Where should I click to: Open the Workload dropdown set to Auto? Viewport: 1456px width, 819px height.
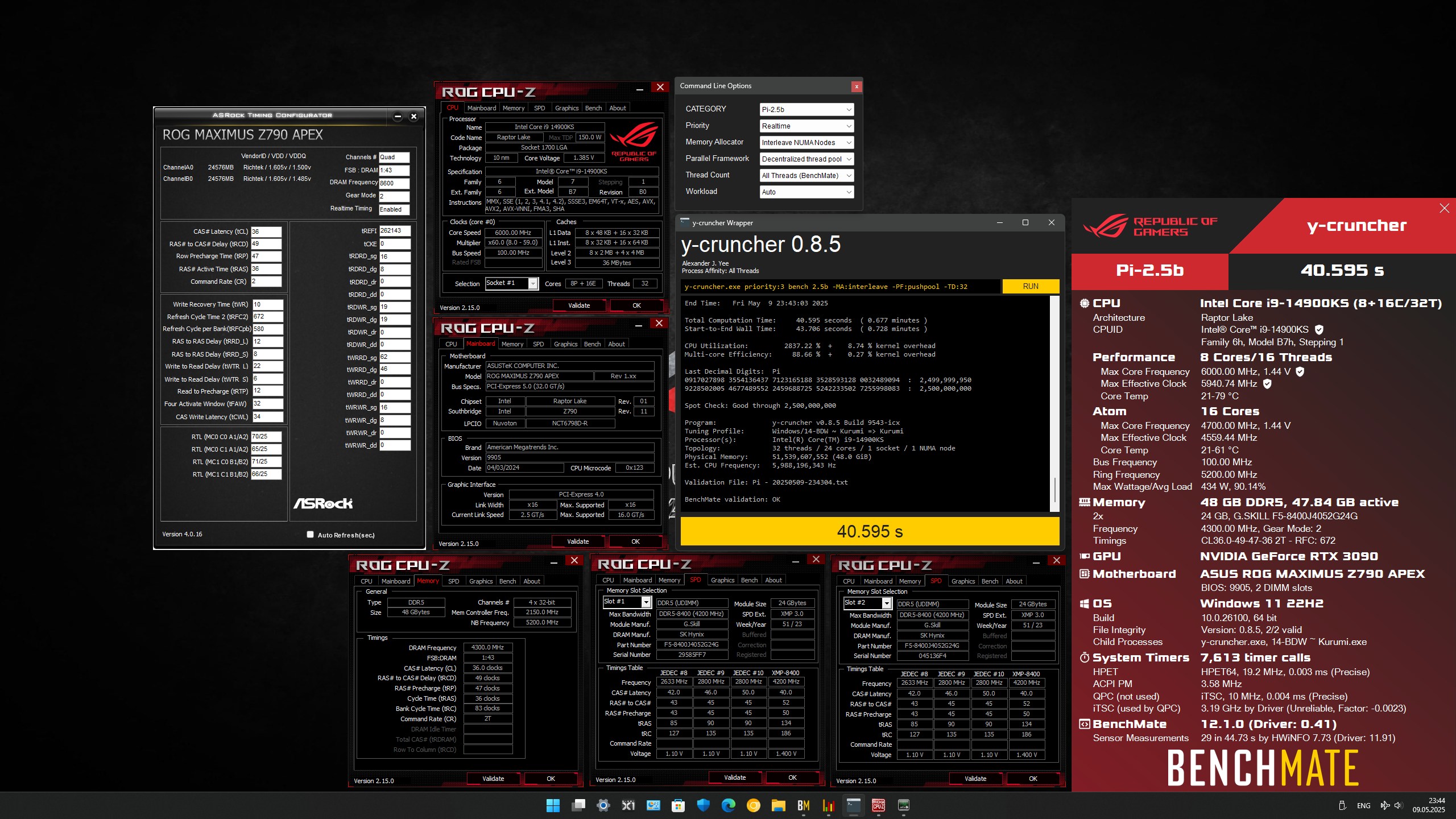click(x=806, y=192)
